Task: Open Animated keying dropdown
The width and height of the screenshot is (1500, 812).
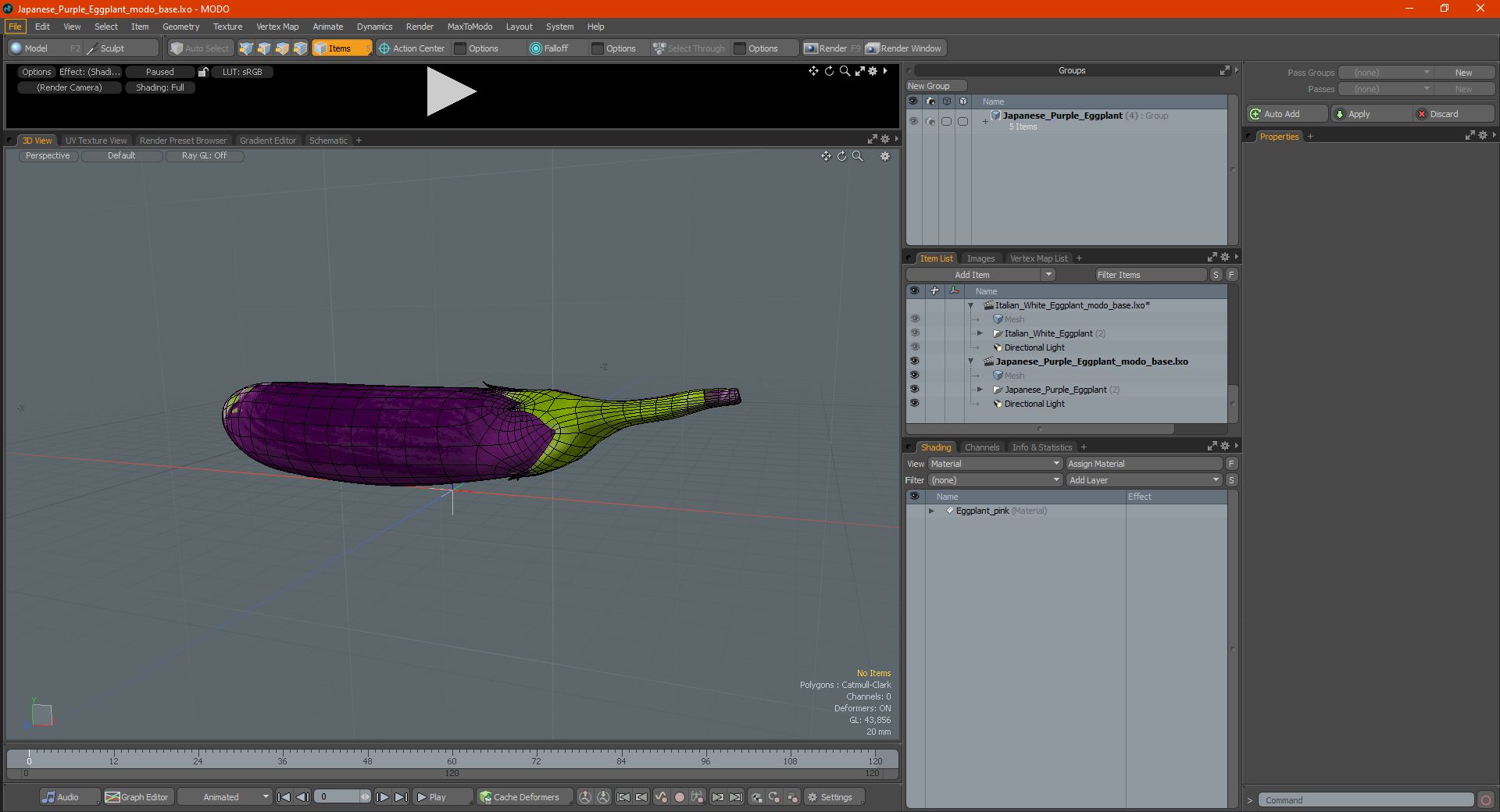Action: (x=225, y=797)
